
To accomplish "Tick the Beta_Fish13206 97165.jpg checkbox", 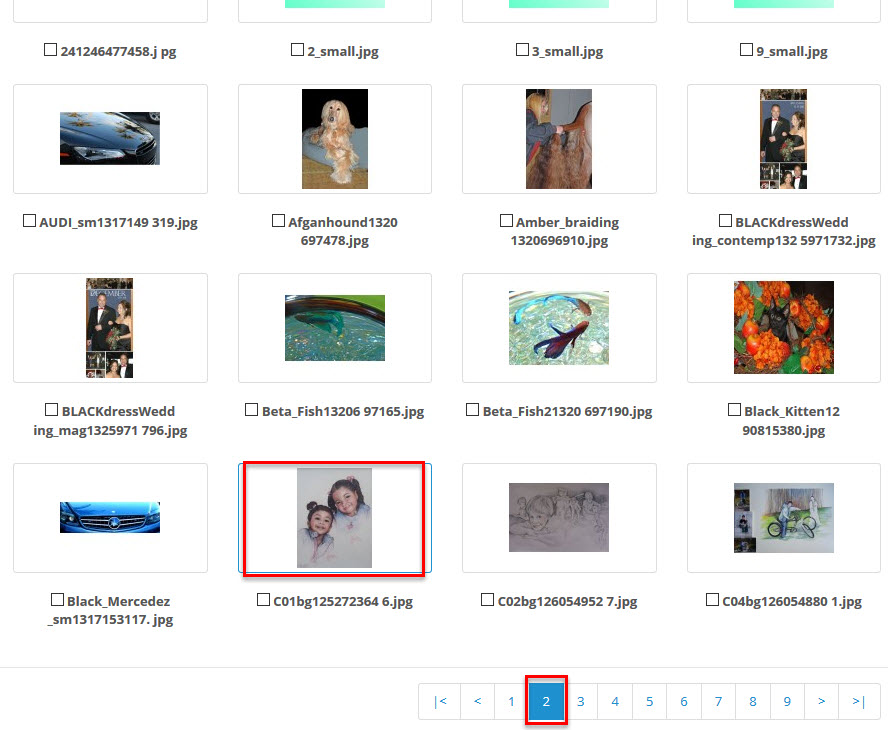I will 252,410.
